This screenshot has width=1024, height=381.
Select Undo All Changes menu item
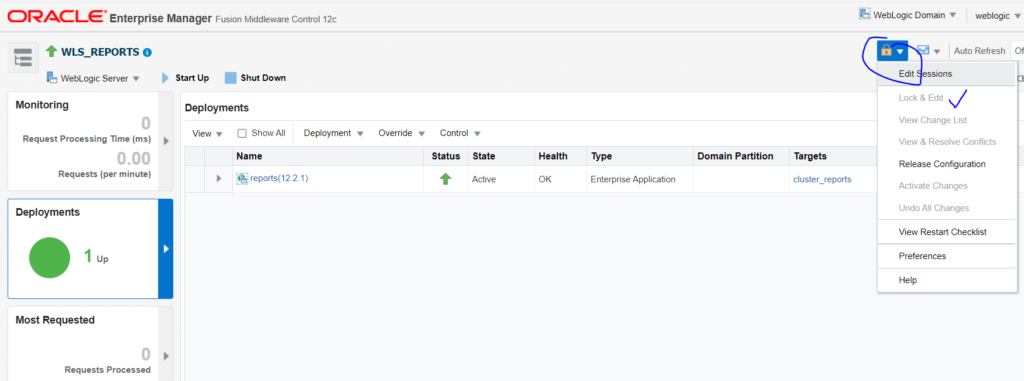click(x=947, y=208)
